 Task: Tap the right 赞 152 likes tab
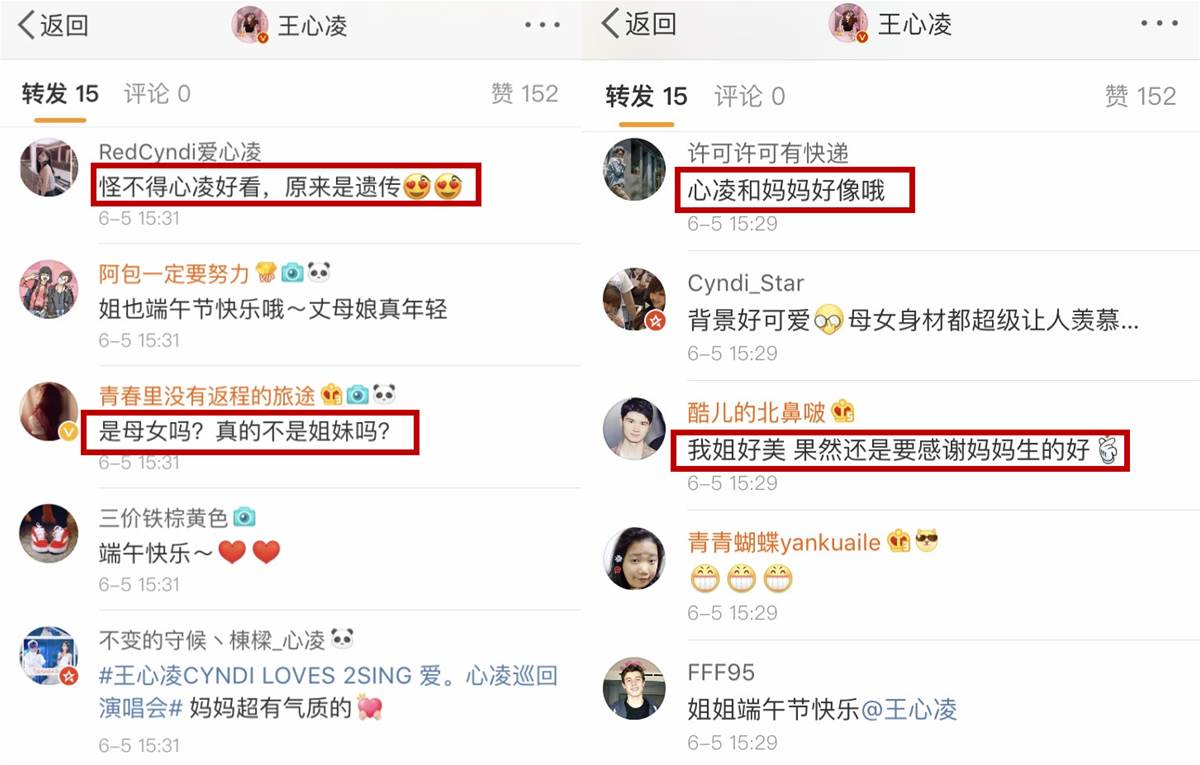[x=1141, y=96]
